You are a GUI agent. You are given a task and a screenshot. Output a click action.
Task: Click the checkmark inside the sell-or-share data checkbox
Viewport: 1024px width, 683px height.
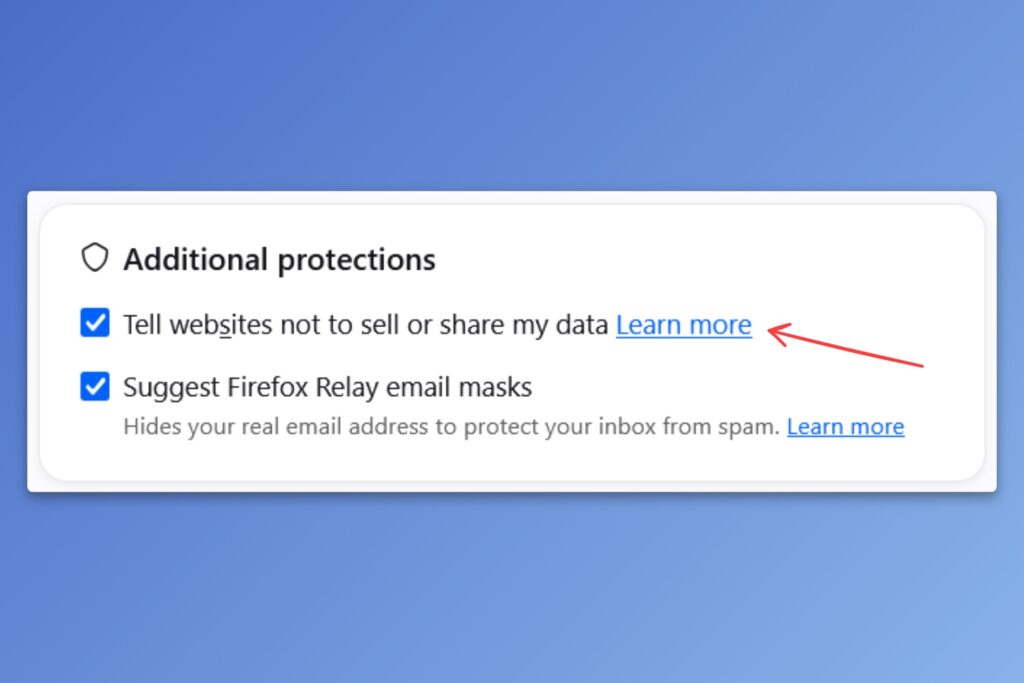pos(95,323)
